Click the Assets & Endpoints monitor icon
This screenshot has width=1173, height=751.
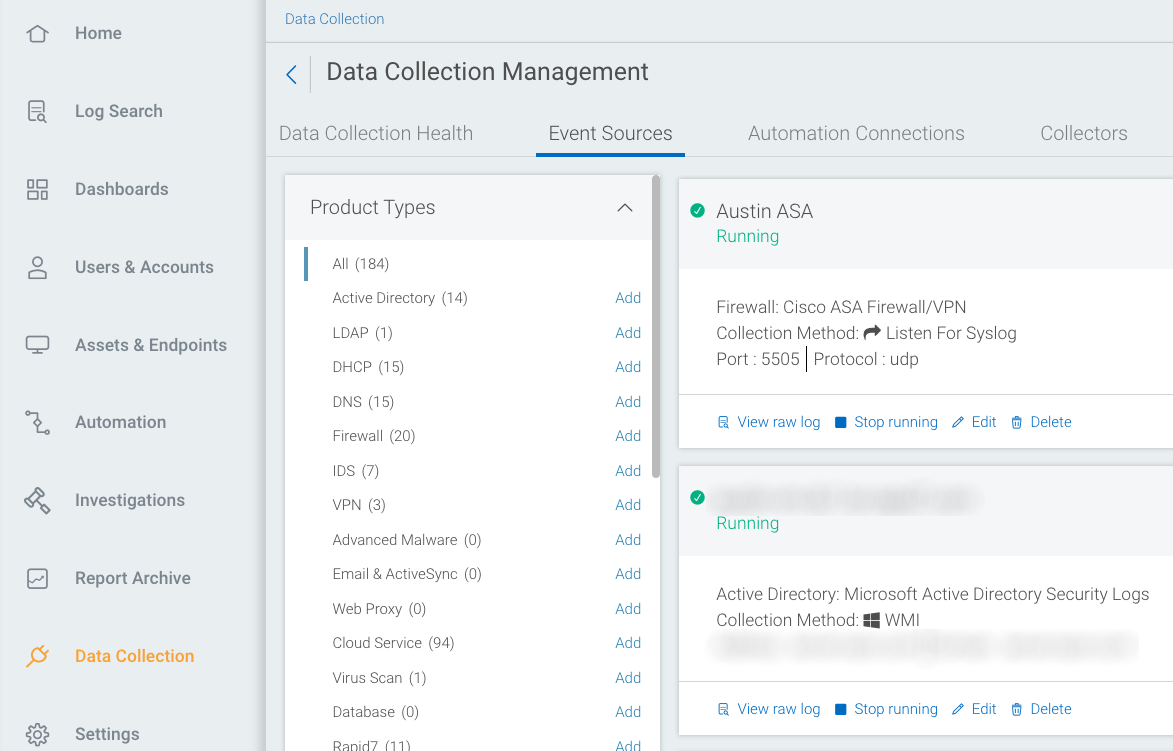[37, 345]
